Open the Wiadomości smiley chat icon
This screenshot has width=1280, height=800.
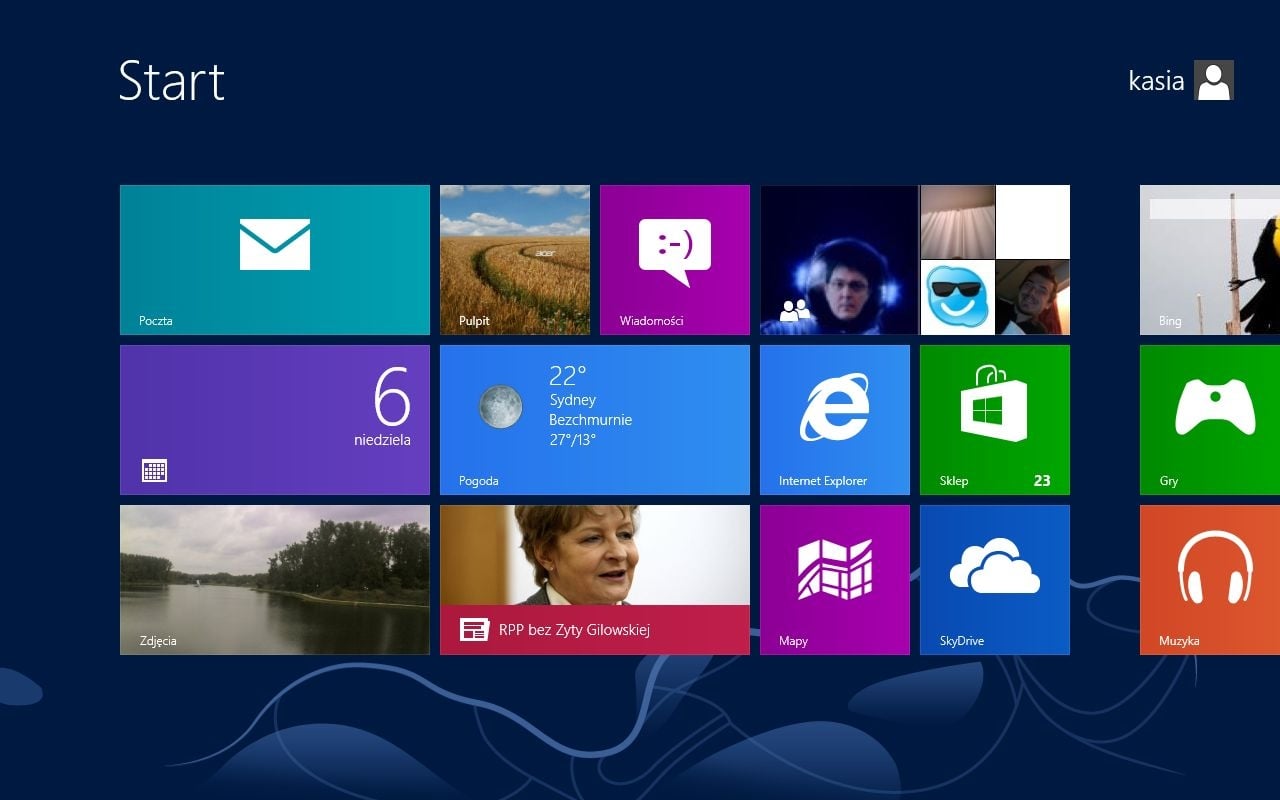tap(675, 251)
